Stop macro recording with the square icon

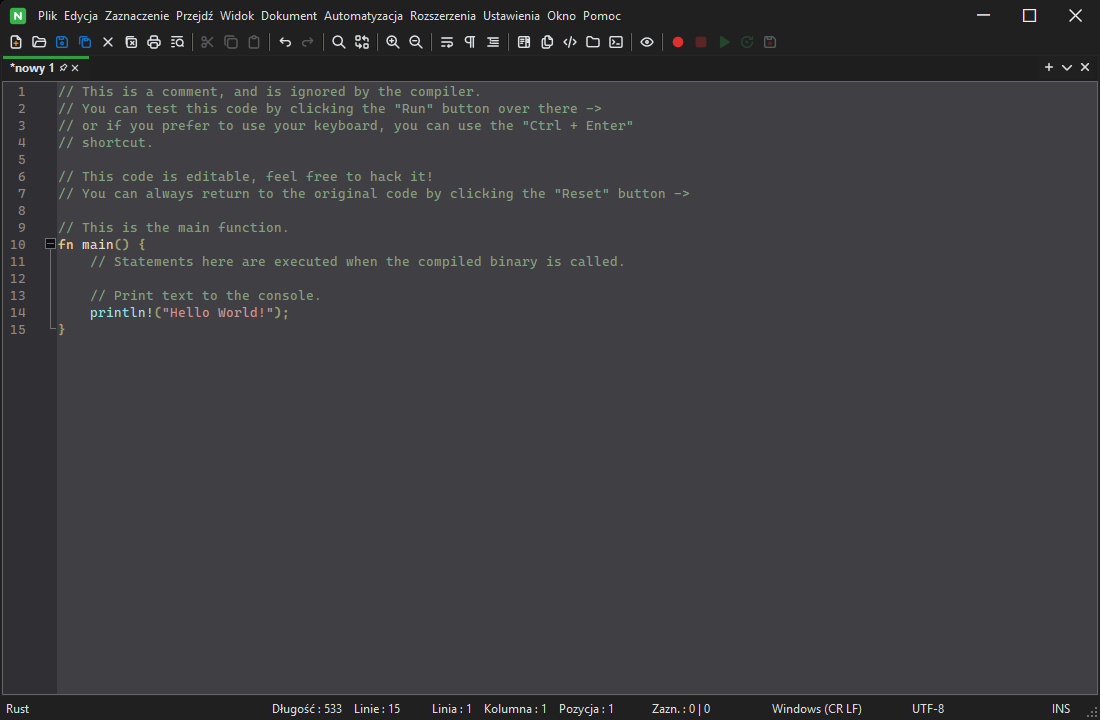click(701, 42)
